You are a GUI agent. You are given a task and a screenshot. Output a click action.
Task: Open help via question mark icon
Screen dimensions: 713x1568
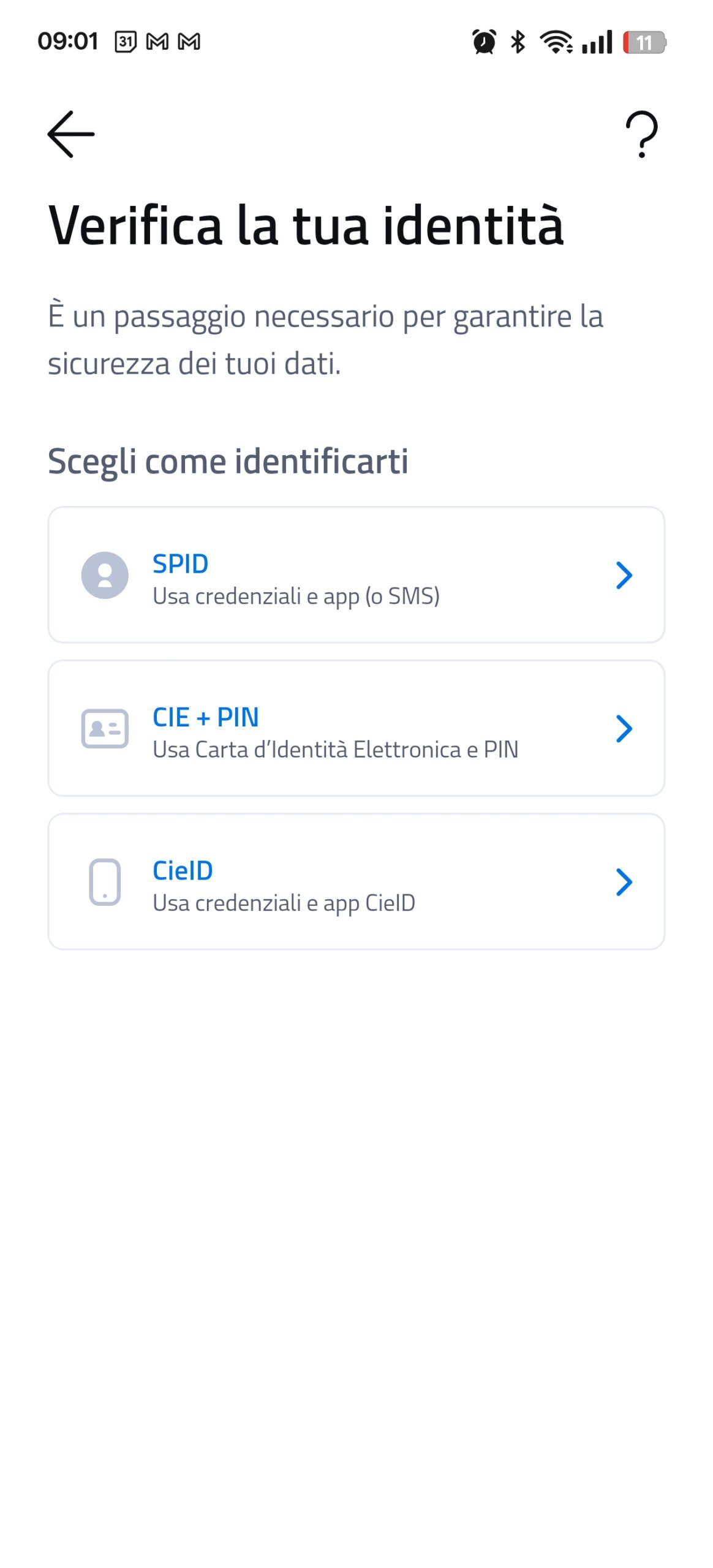coord(641,134)
